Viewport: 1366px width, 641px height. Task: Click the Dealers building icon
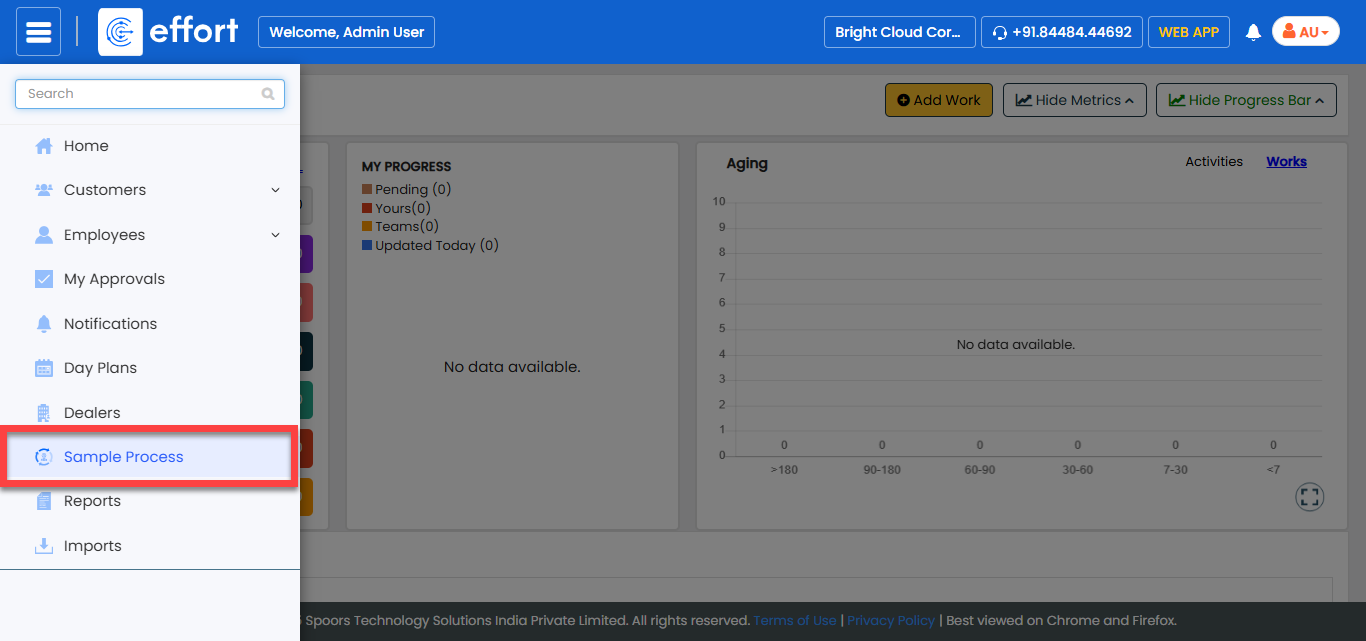tap(44, 413)
